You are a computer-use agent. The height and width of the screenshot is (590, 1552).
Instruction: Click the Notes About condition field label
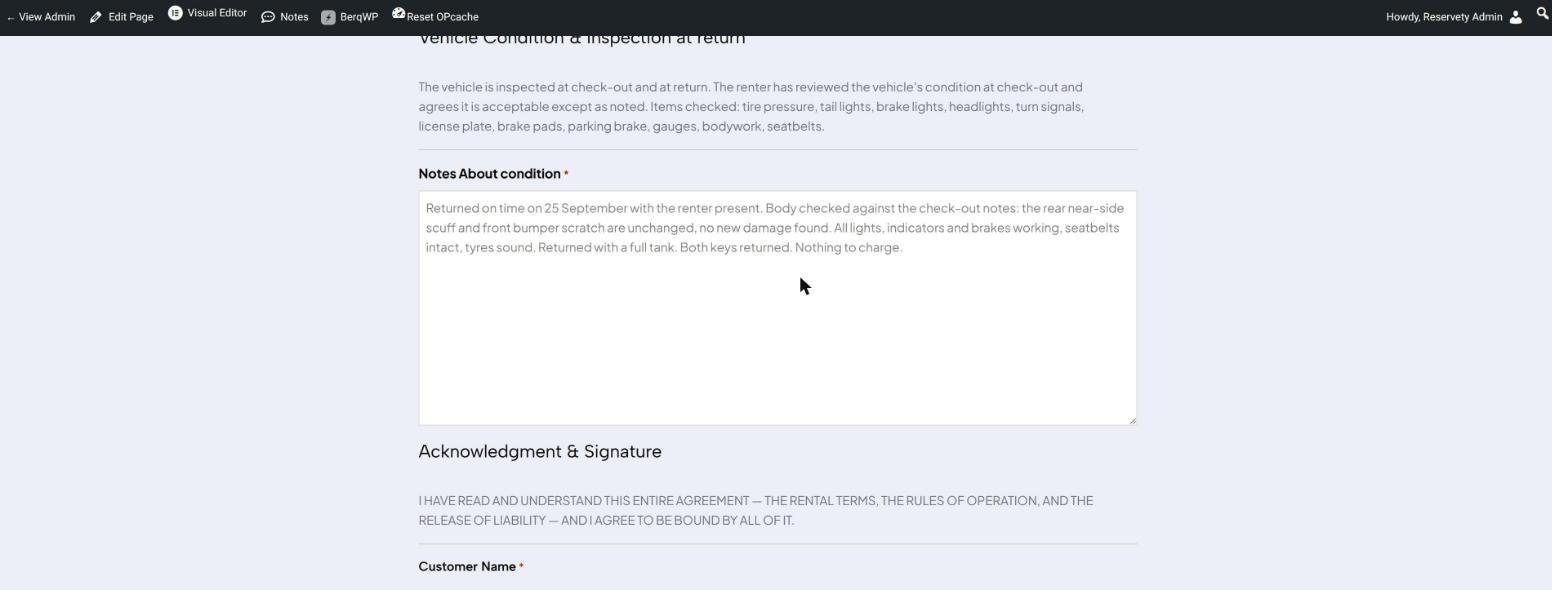click(489, 174)
